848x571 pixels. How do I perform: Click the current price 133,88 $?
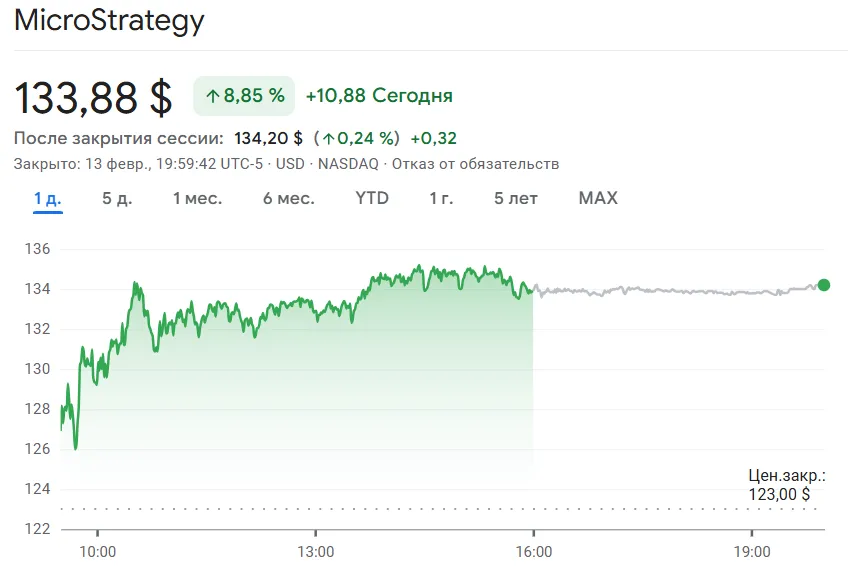pyautogui.click(x=93, y=97)
